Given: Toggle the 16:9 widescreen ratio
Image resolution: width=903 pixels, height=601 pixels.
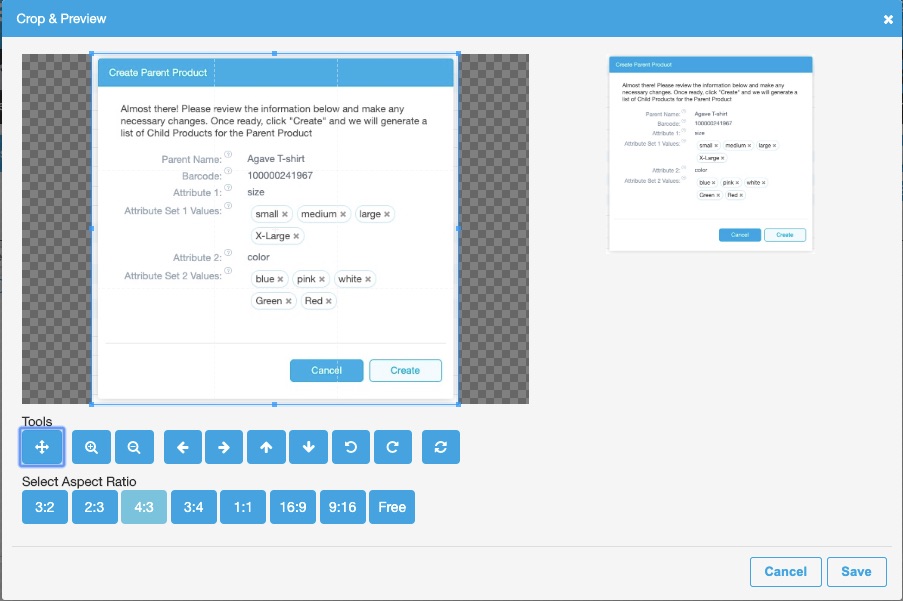Looking at the screenshot, I should coord(293,507).
